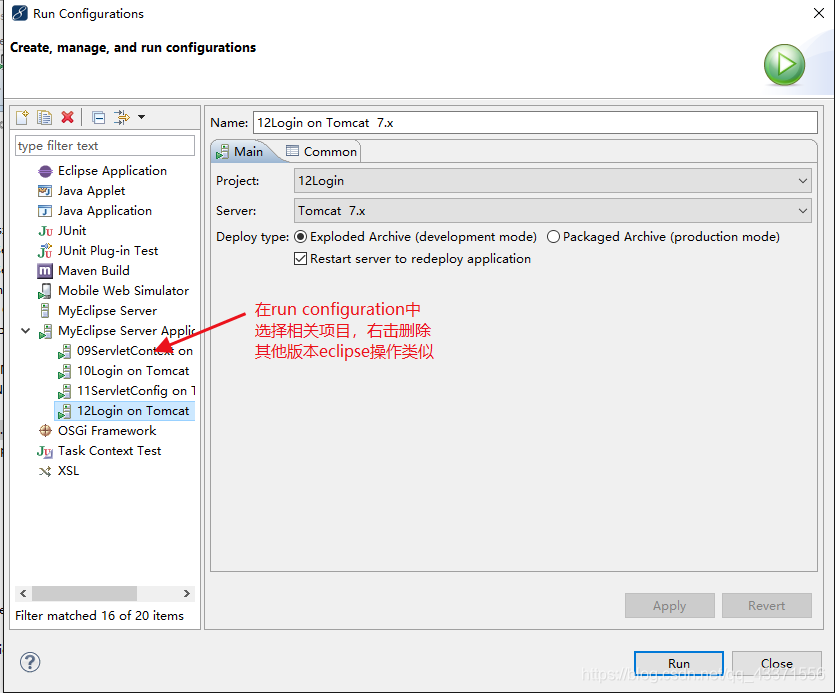Close the Run Configurations dialog window
835x693 pixels.
[x=819, y=13]
